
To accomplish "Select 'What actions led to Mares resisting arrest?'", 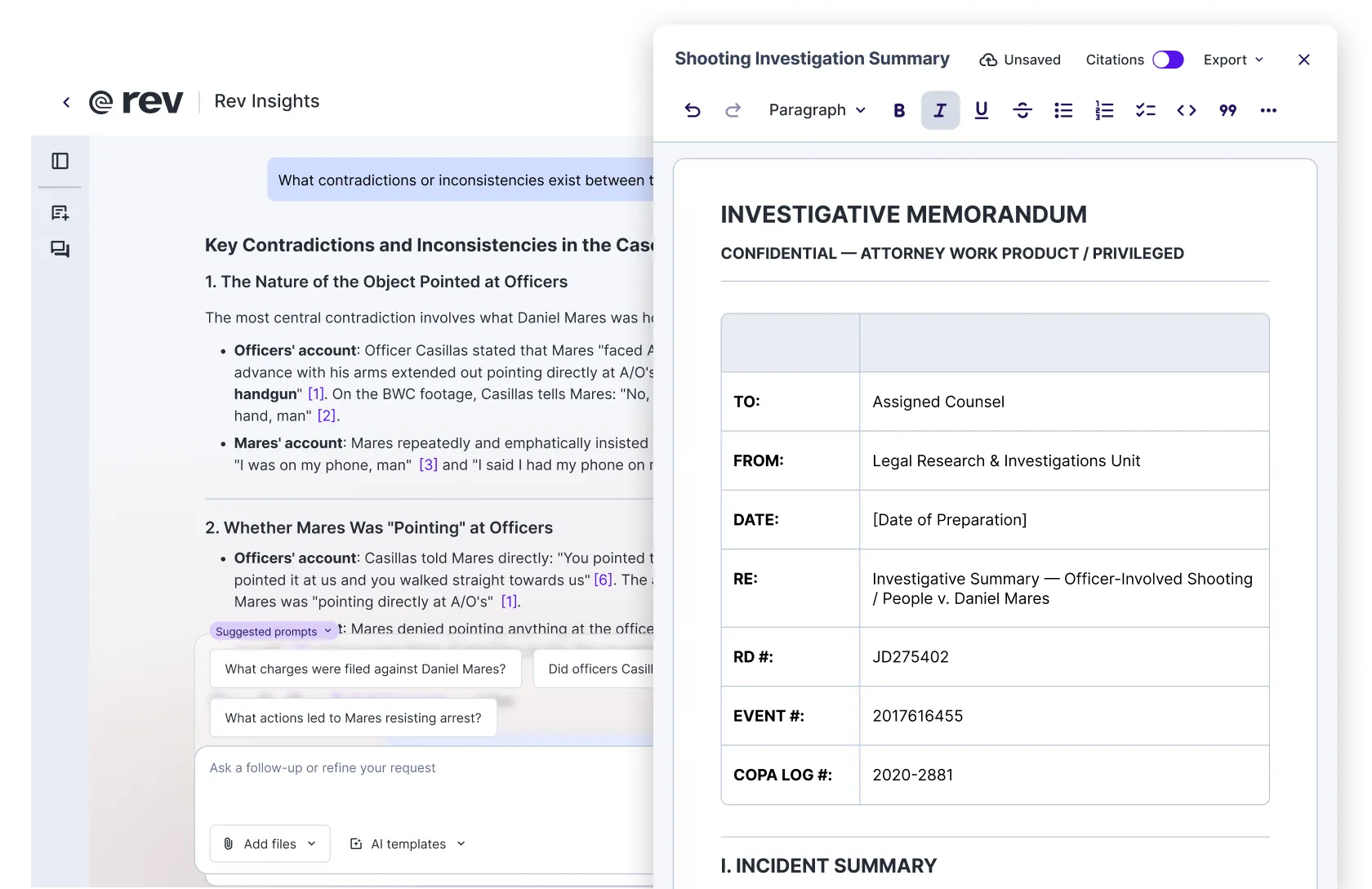I will [353, 718].
